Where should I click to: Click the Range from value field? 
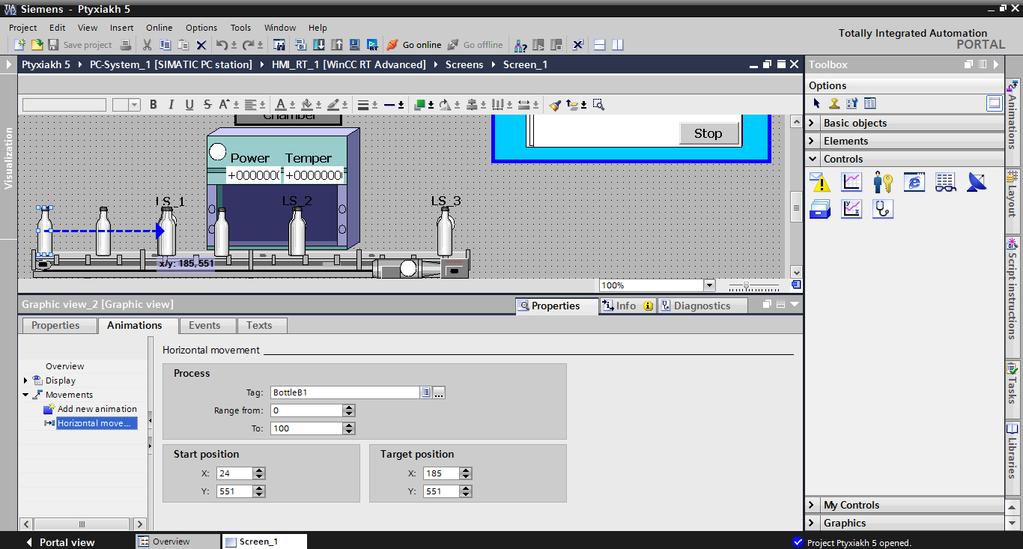pos(306,410)
